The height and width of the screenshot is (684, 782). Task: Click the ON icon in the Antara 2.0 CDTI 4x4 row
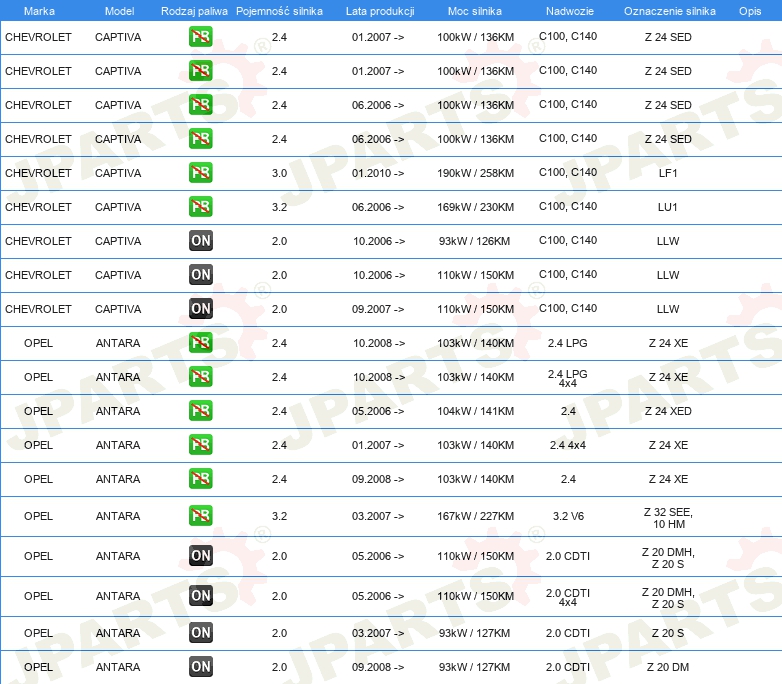(x=200, y=596)
